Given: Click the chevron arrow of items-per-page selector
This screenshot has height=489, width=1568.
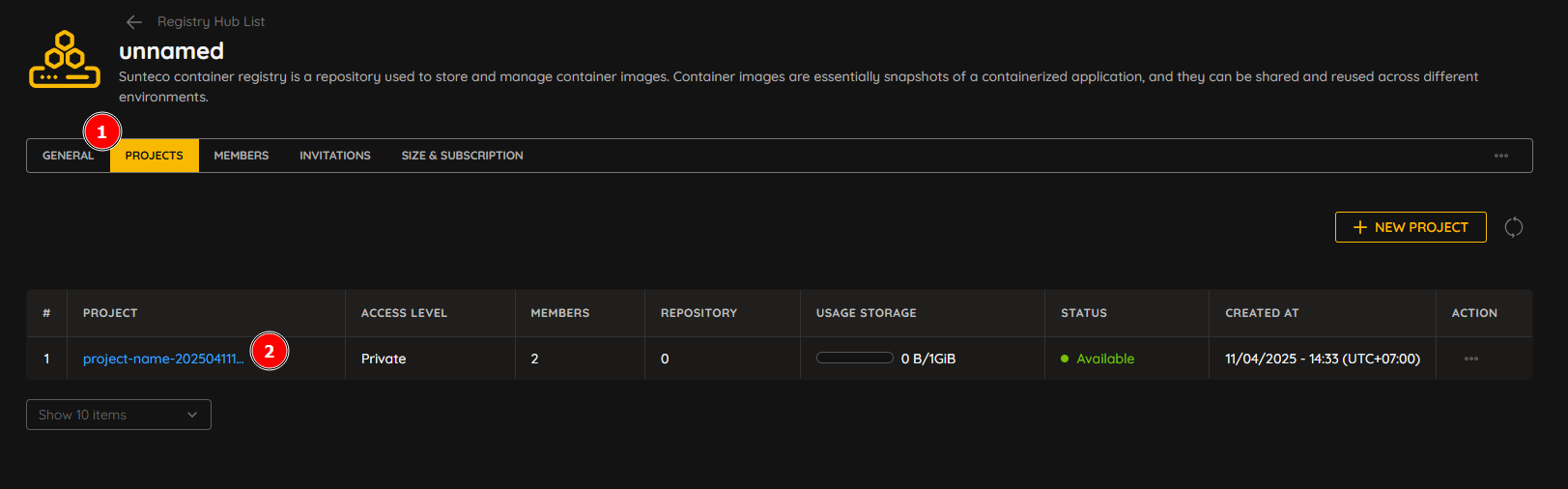Looking at the screenshot, I should pyautogui.click(x=192, y=415).
